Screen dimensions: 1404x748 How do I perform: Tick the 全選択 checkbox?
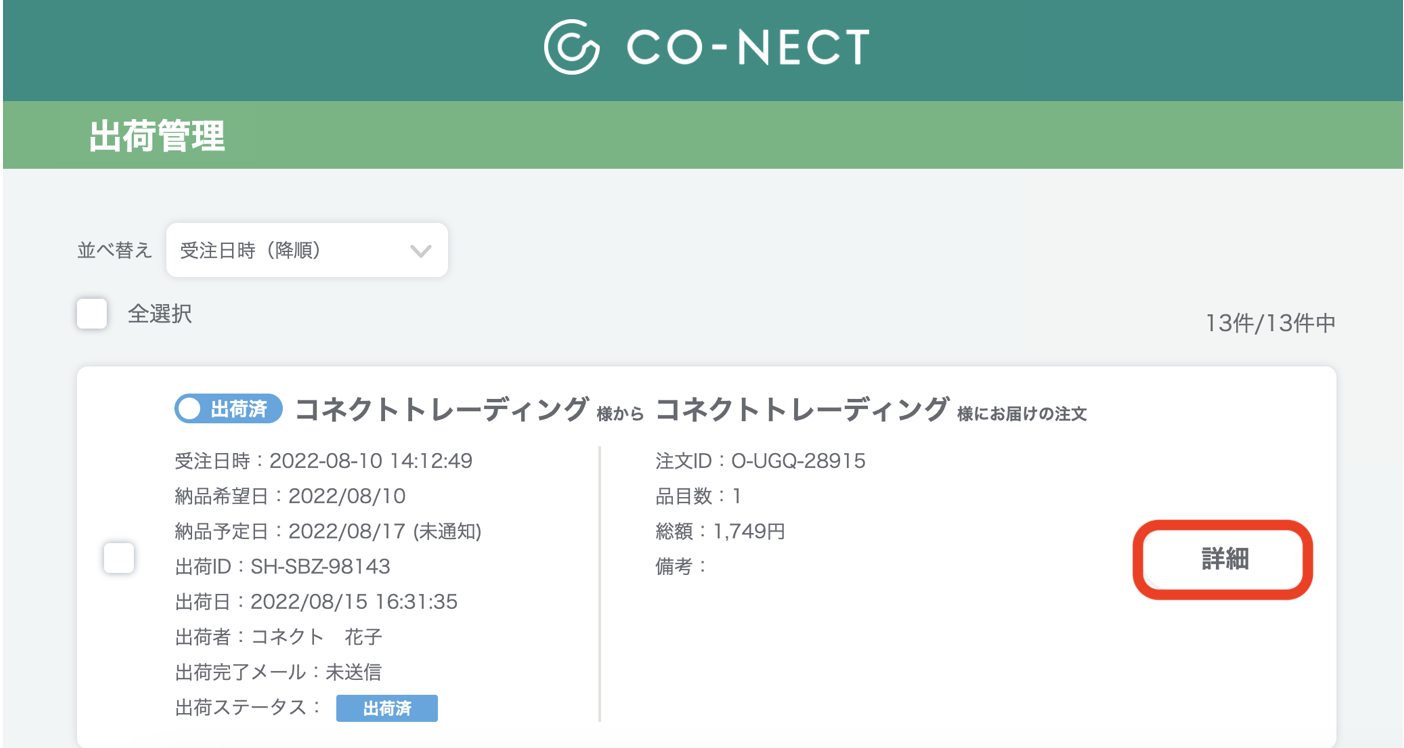coord(92,314)
